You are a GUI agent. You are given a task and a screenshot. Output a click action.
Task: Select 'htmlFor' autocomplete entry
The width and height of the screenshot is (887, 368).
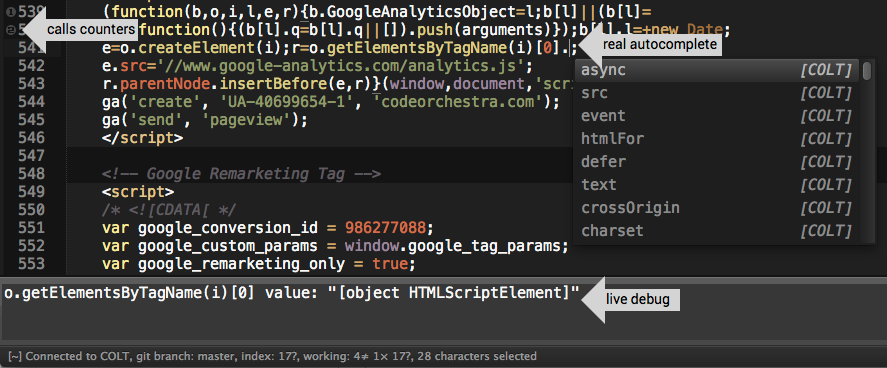coord(717,139)
